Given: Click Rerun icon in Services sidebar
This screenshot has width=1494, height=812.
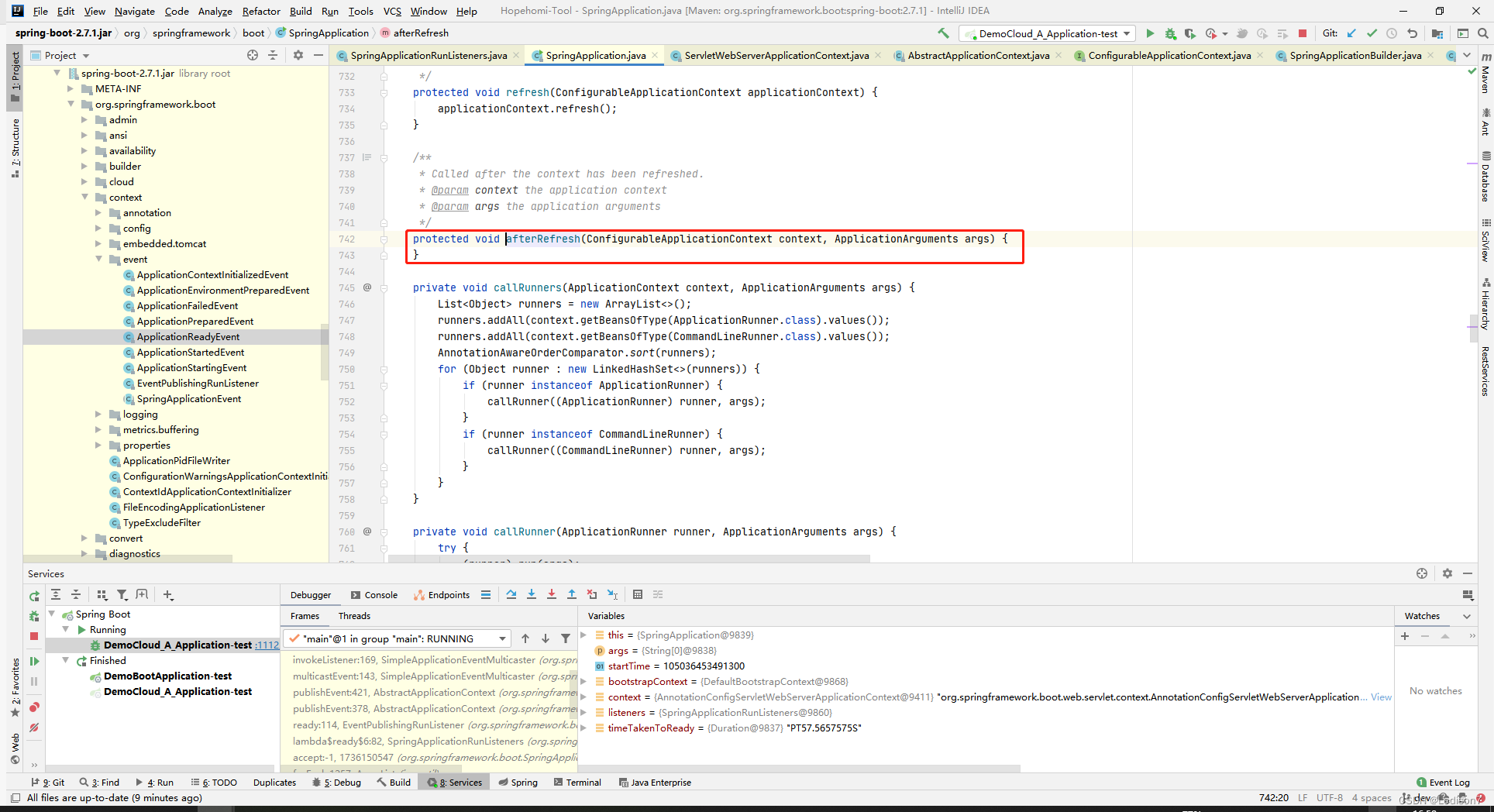Looking at the screenshot, I should tap(34, 596).
